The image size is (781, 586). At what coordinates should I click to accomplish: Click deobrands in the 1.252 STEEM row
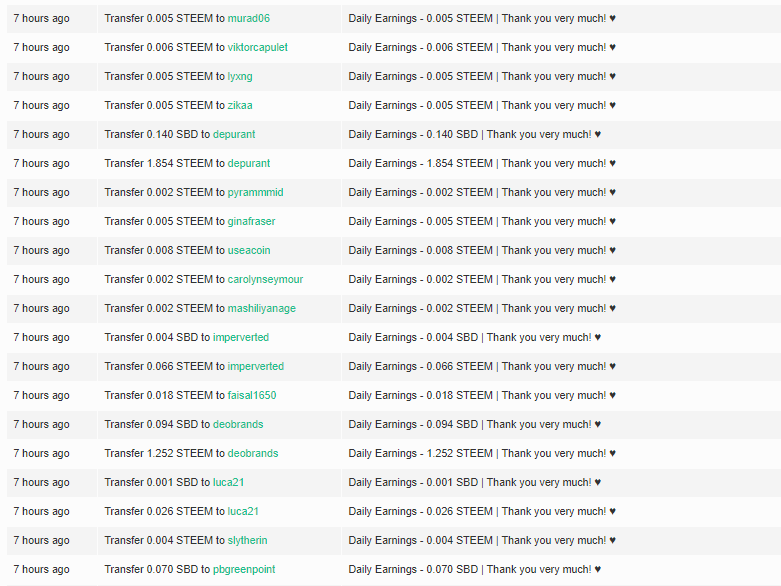pyautogui.click(x=253, y=453)
